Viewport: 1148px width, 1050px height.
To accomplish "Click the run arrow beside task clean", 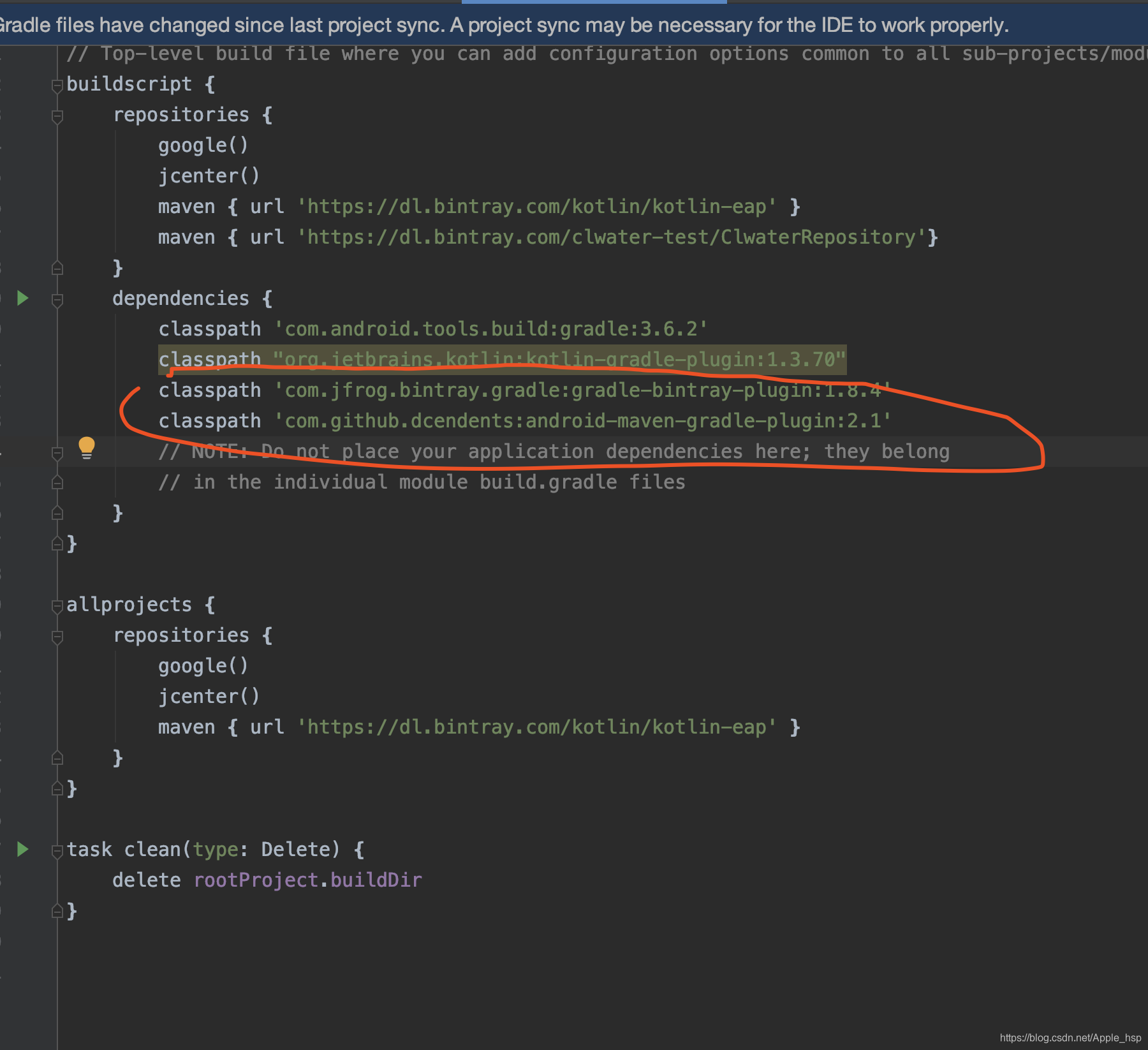I will 23,849.
